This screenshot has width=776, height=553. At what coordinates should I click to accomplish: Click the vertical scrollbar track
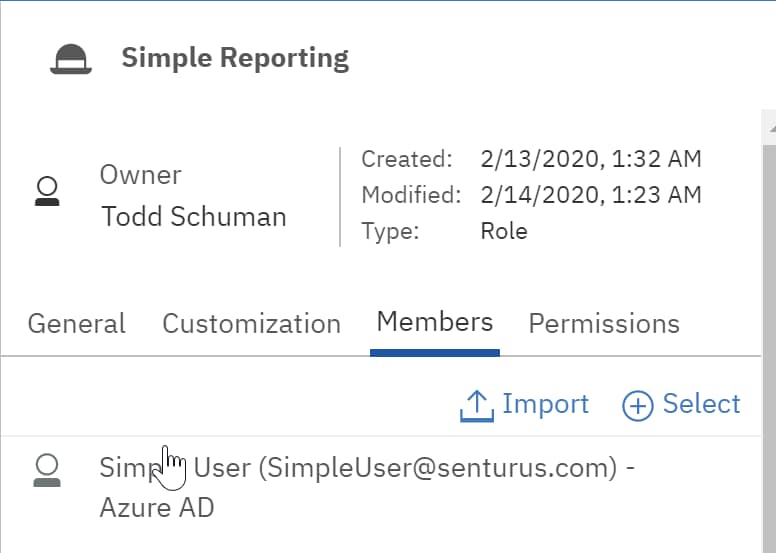pos(769,347)
